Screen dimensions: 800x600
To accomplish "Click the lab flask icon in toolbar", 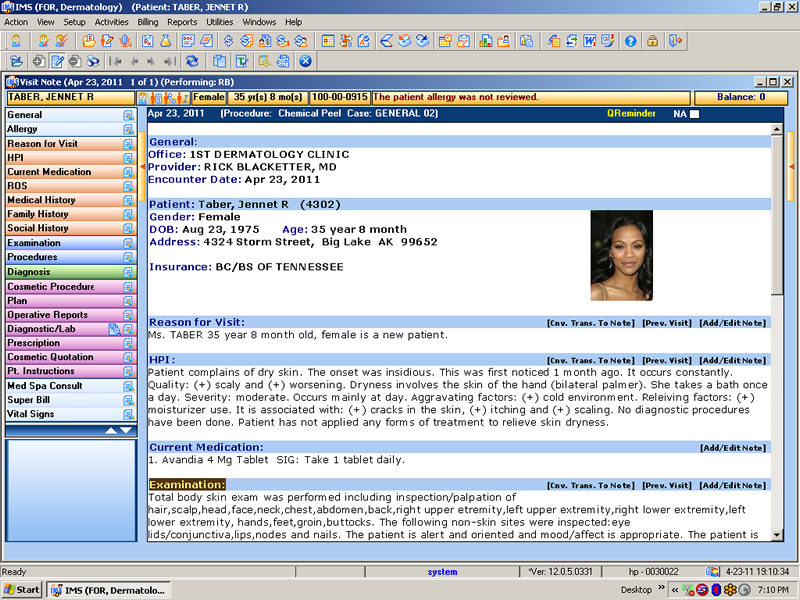I will (x=167, y=41).
